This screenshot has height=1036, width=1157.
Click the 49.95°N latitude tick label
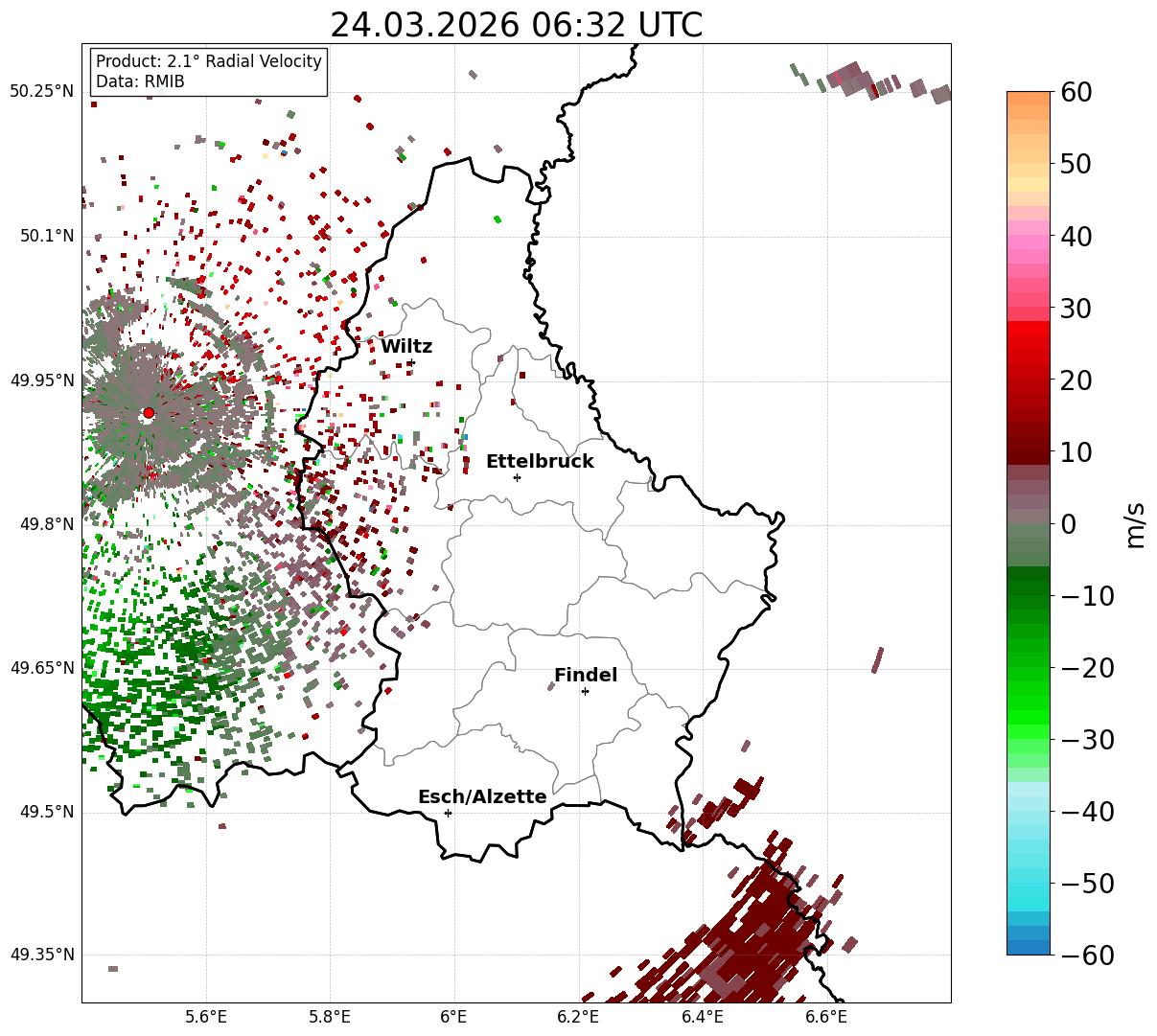click(x=41, y=380)
